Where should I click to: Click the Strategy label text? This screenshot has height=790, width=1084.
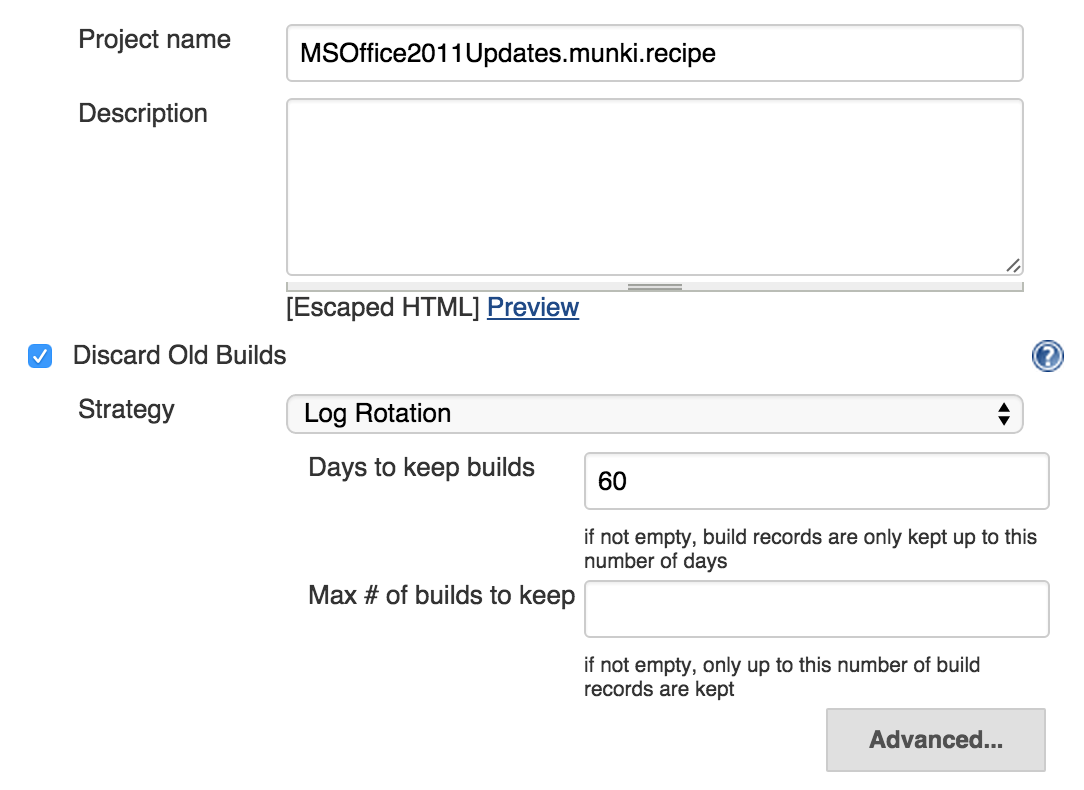click(127, 409)
